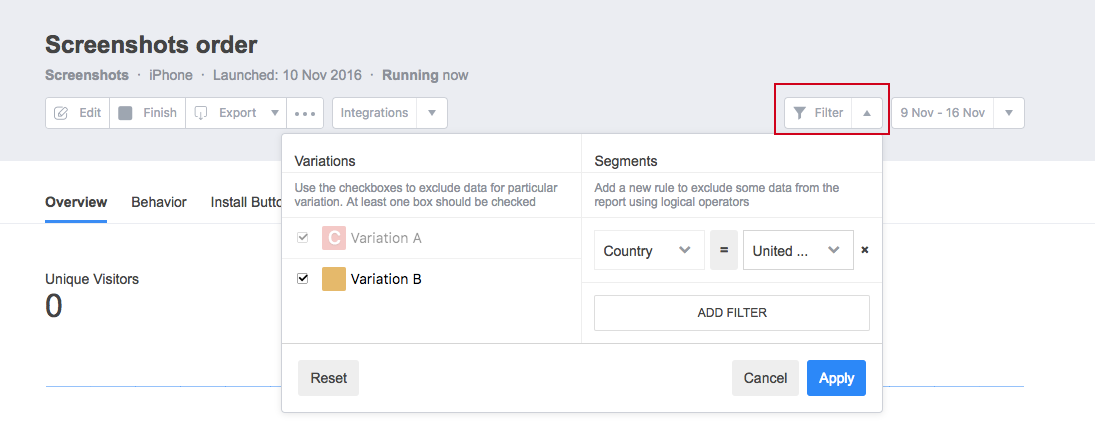Screen dimensions: 1095x446
Task: Open the Country segment dropdown
Action: click(x=649, y=251)
